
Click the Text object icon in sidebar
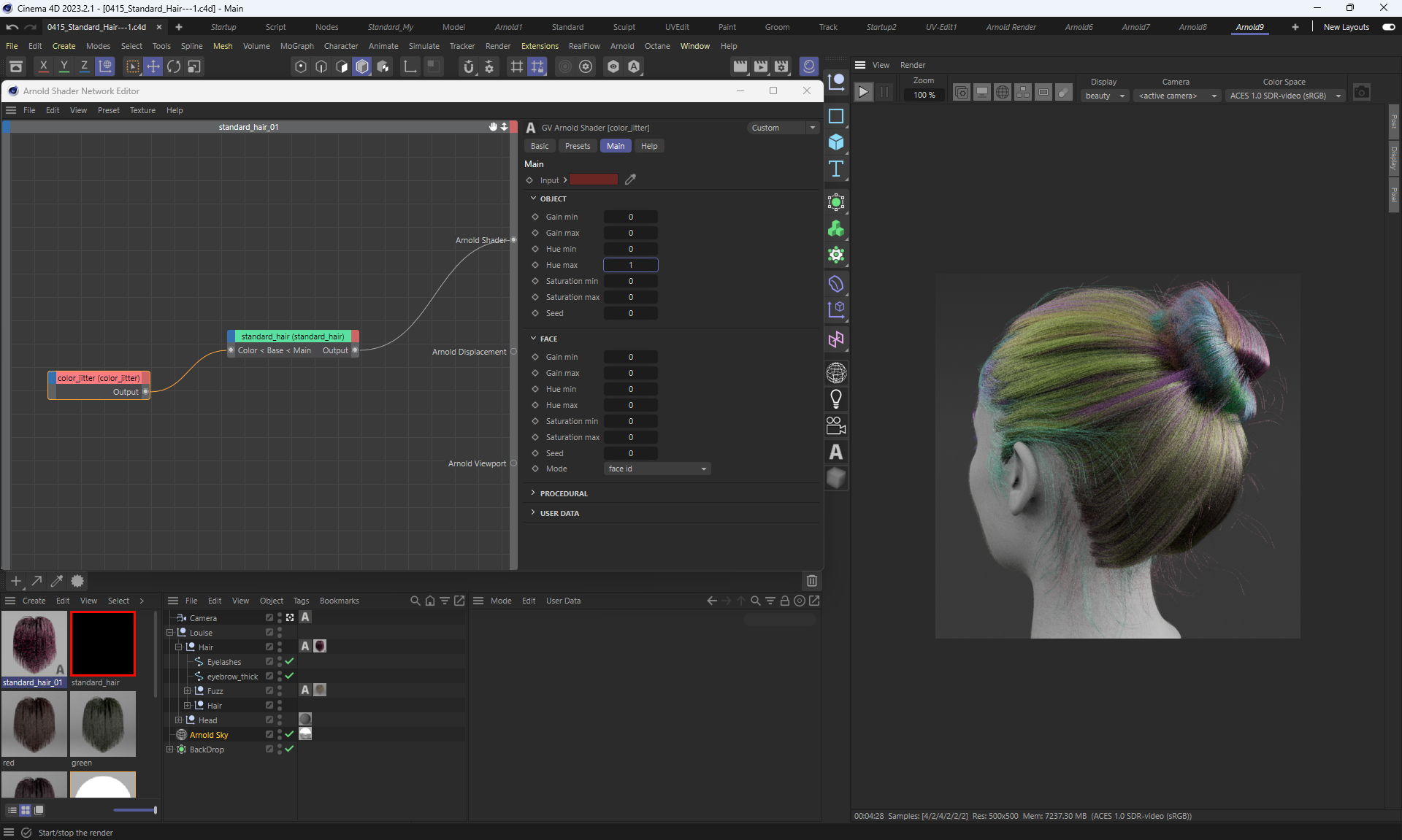[x=836, y=169]
